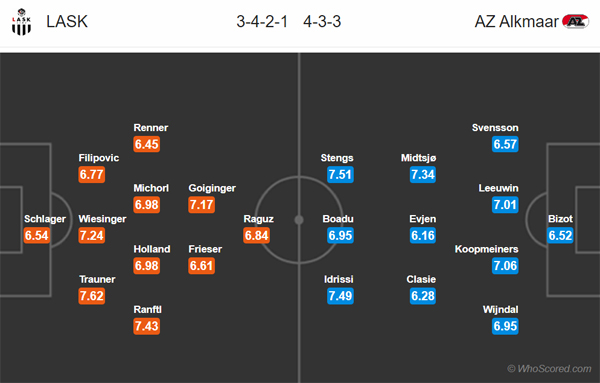Open player Koopmeiners' name
The width and height of the screenshot is (600, 383).
tap(486, 249)
